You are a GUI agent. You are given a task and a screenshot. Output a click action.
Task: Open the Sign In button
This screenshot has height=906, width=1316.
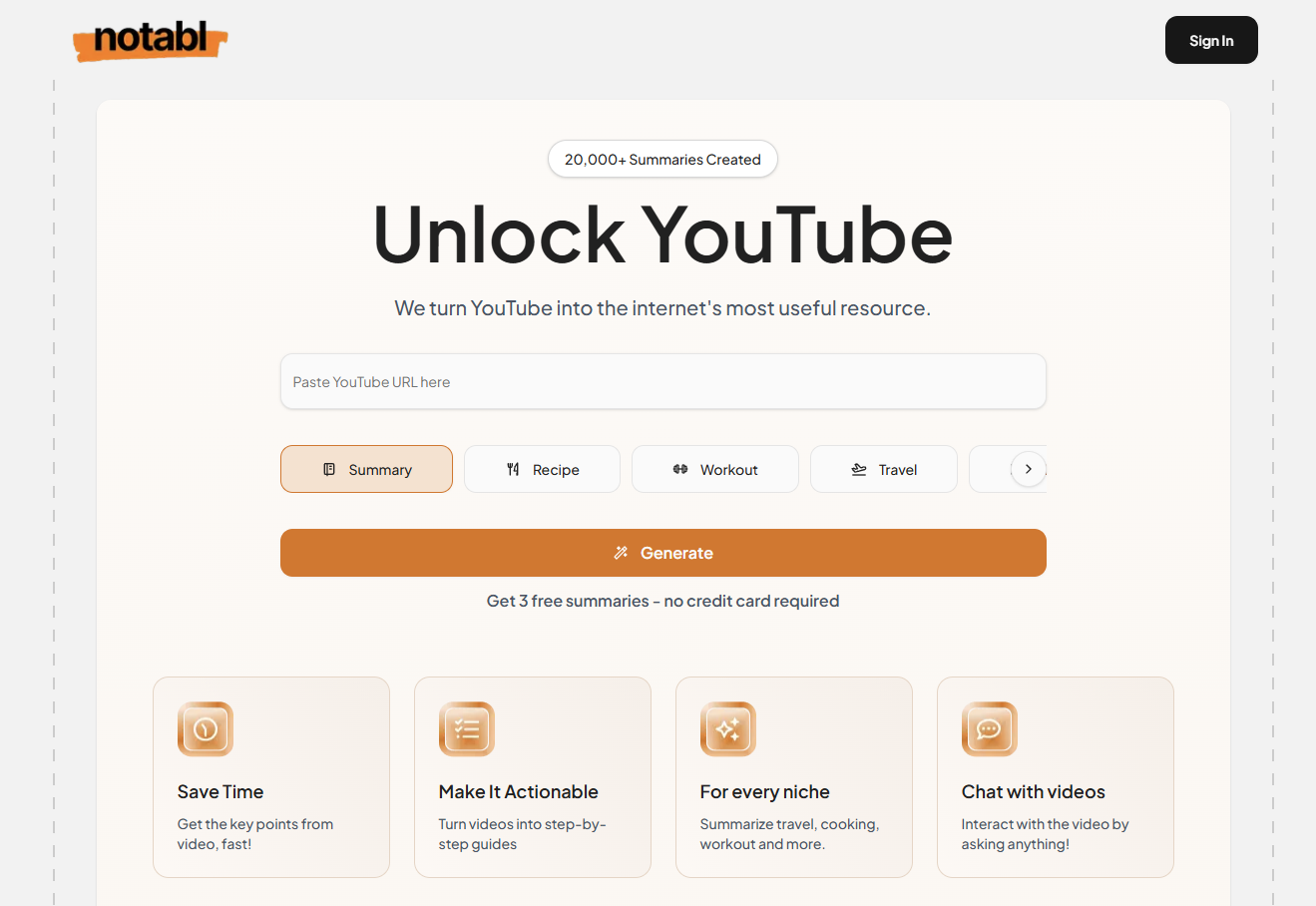pos(1211,40)
